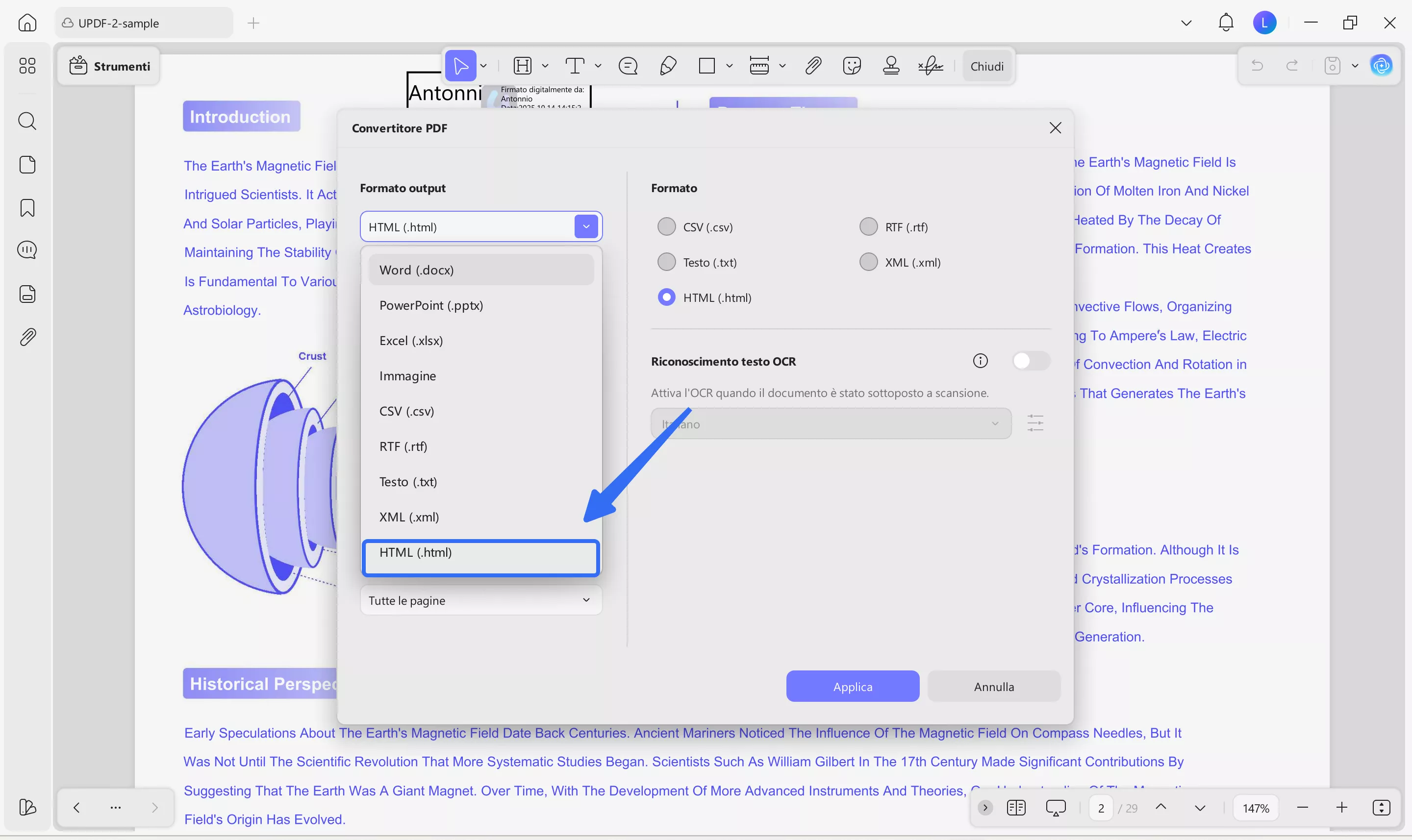Click the zoom-in plus in the status bar
Screen dimensions: 1412x840
1341,808
